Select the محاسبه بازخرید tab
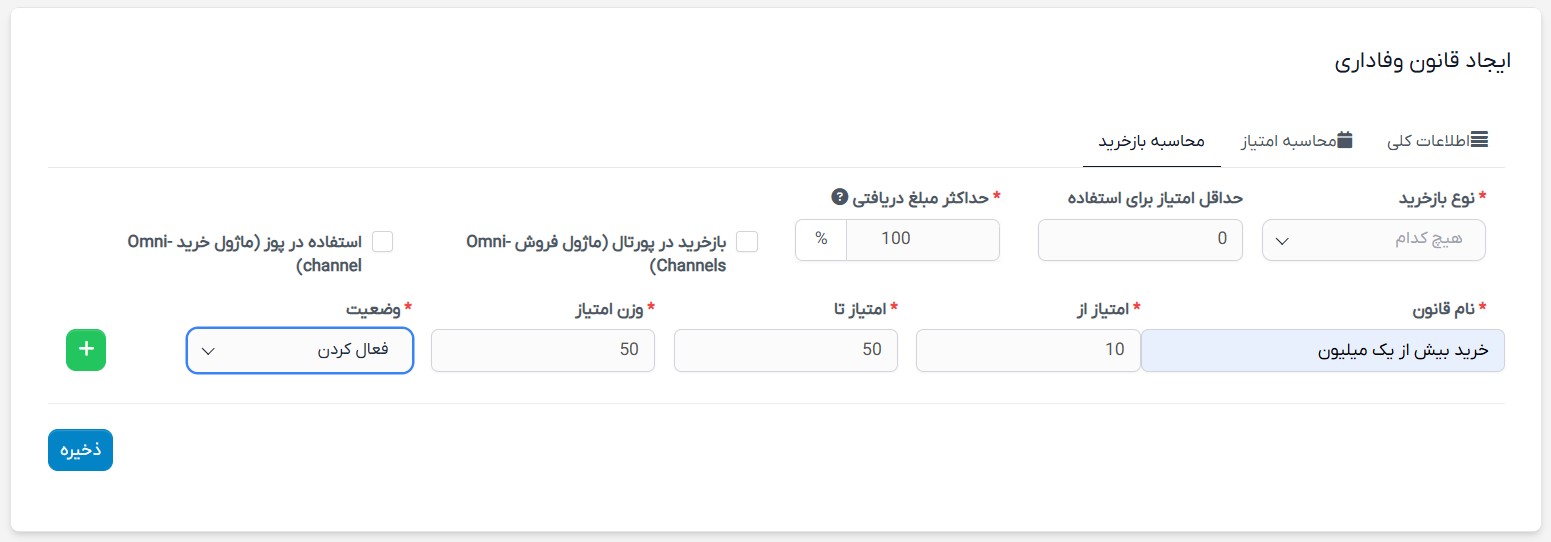 (1152, 141)
